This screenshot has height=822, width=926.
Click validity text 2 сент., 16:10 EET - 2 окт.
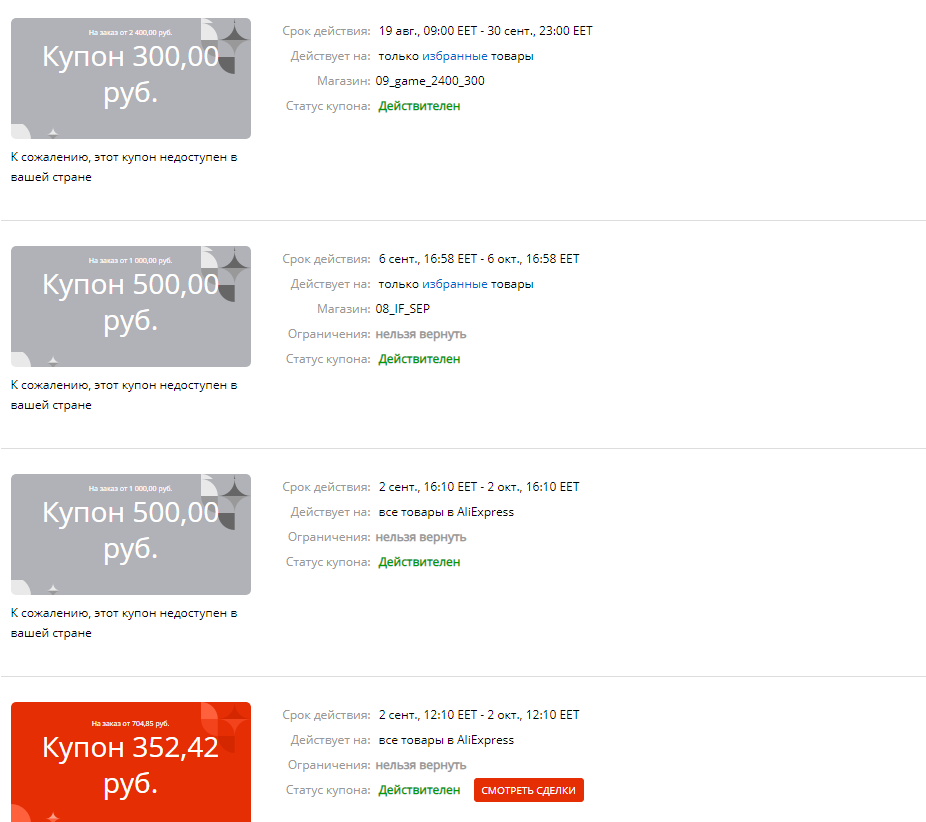pos(479,487)
